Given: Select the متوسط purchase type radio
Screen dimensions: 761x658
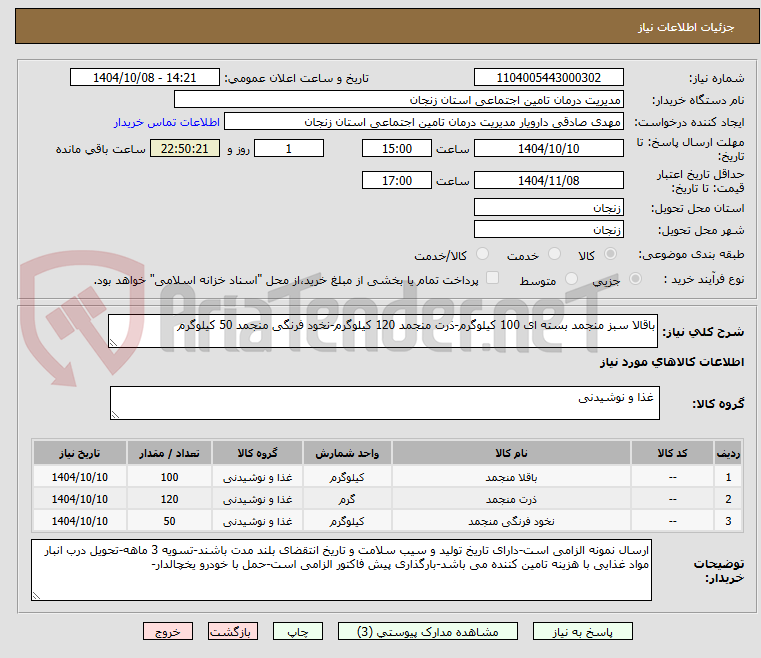Looking at the screenshot, I should pos(572,279).
